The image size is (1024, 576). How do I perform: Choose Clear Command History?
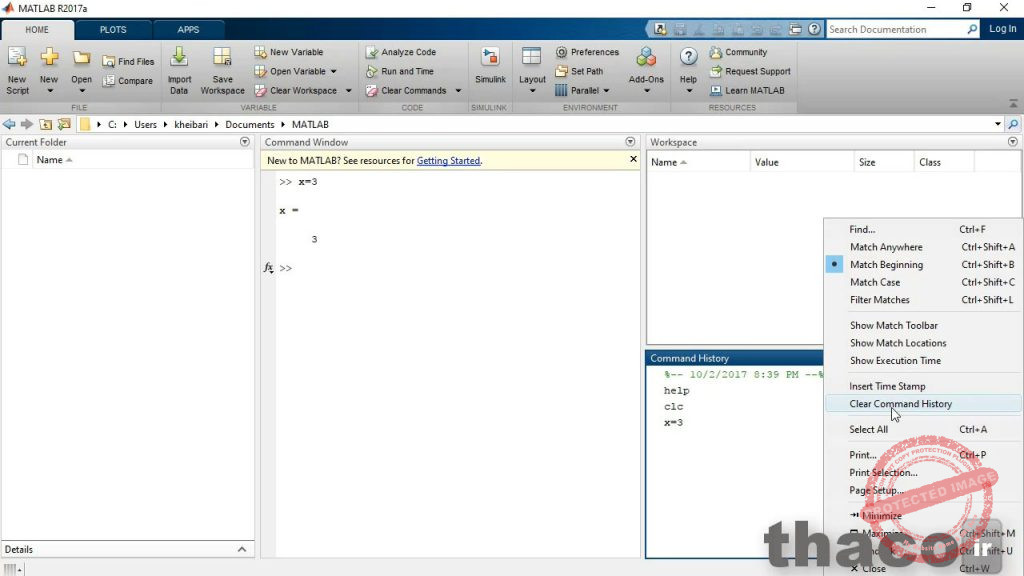[x=923, y=404]
